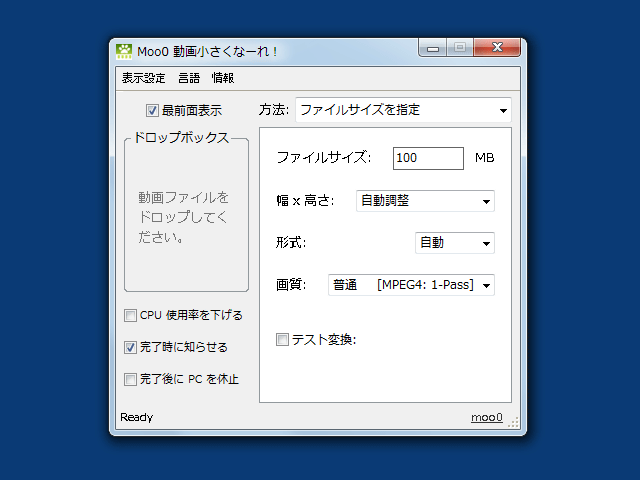Open the 情報 menu
640x480 pixels.
[223, 78]
